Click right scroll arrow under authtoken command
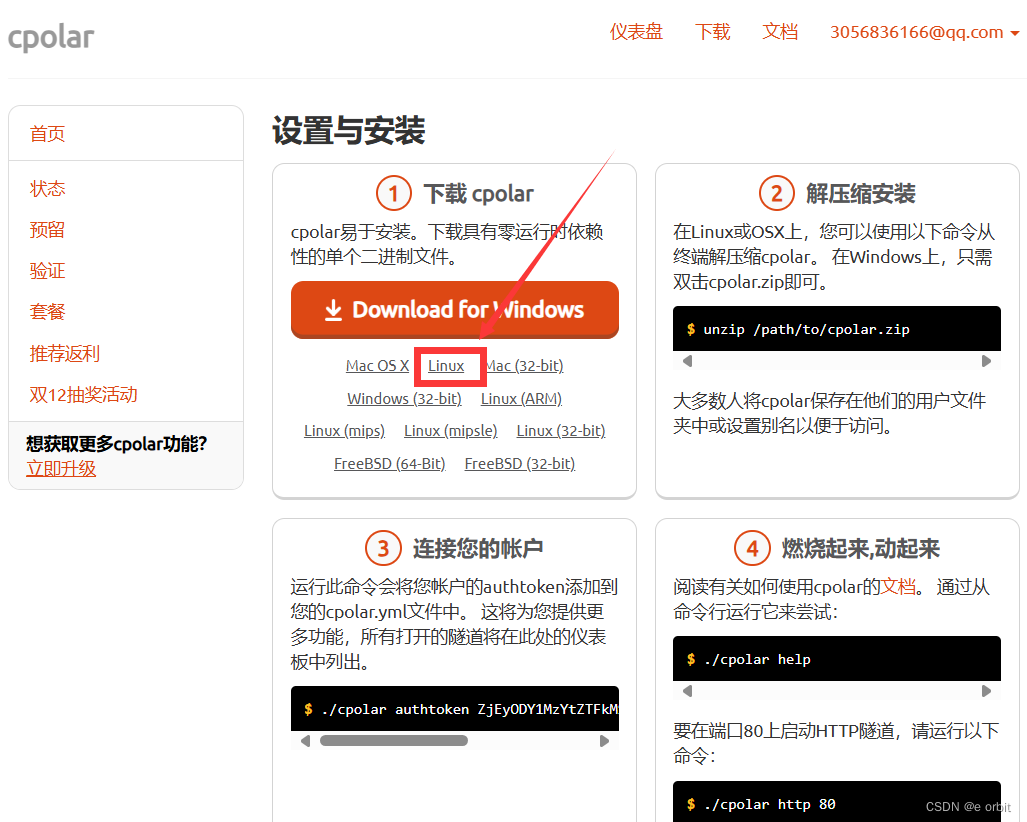 pyautogui.click(x=604, y=741)
